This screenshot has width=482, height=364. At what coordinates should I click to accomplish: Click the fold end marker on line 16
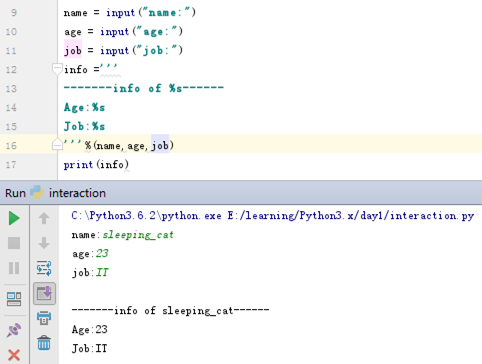pos(57,144)
